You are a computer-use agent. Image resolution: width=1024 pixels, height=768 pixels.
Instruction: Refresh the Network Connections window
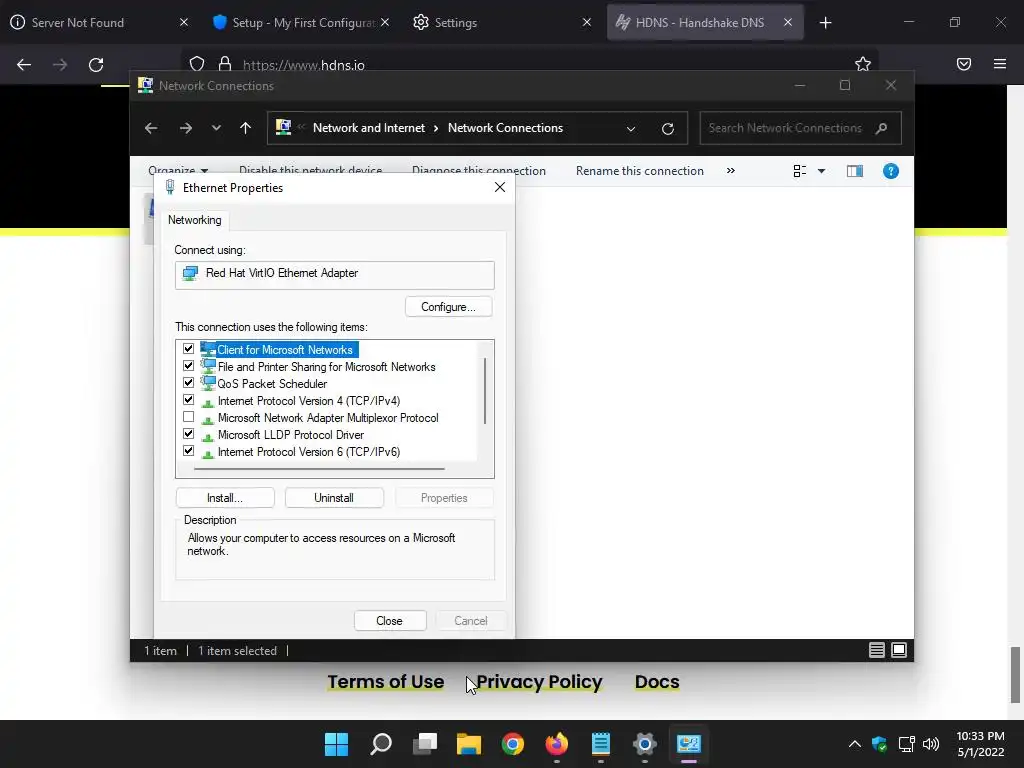click(x=667, y=129)
